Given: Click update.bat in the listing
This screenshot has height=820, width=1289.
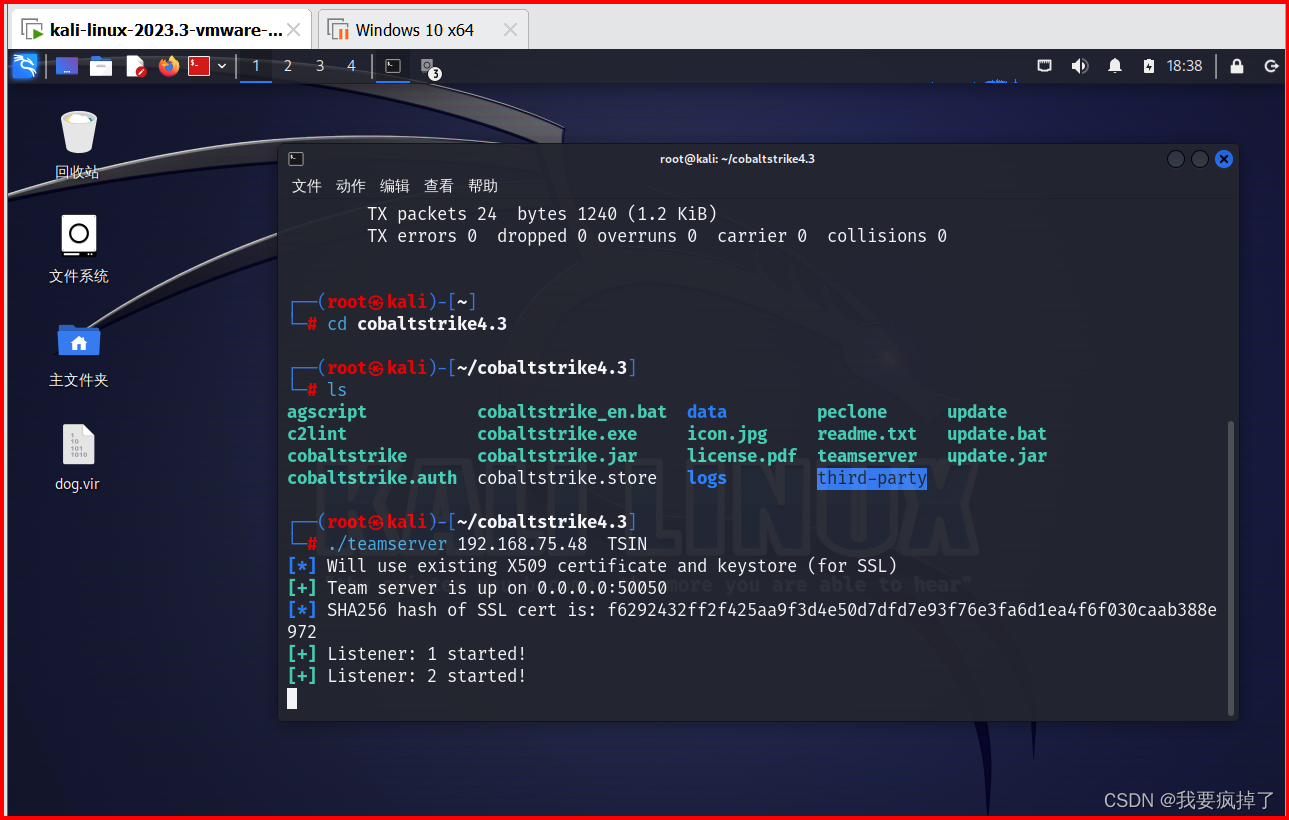Looking at the screenshot, I should [997, 434].
